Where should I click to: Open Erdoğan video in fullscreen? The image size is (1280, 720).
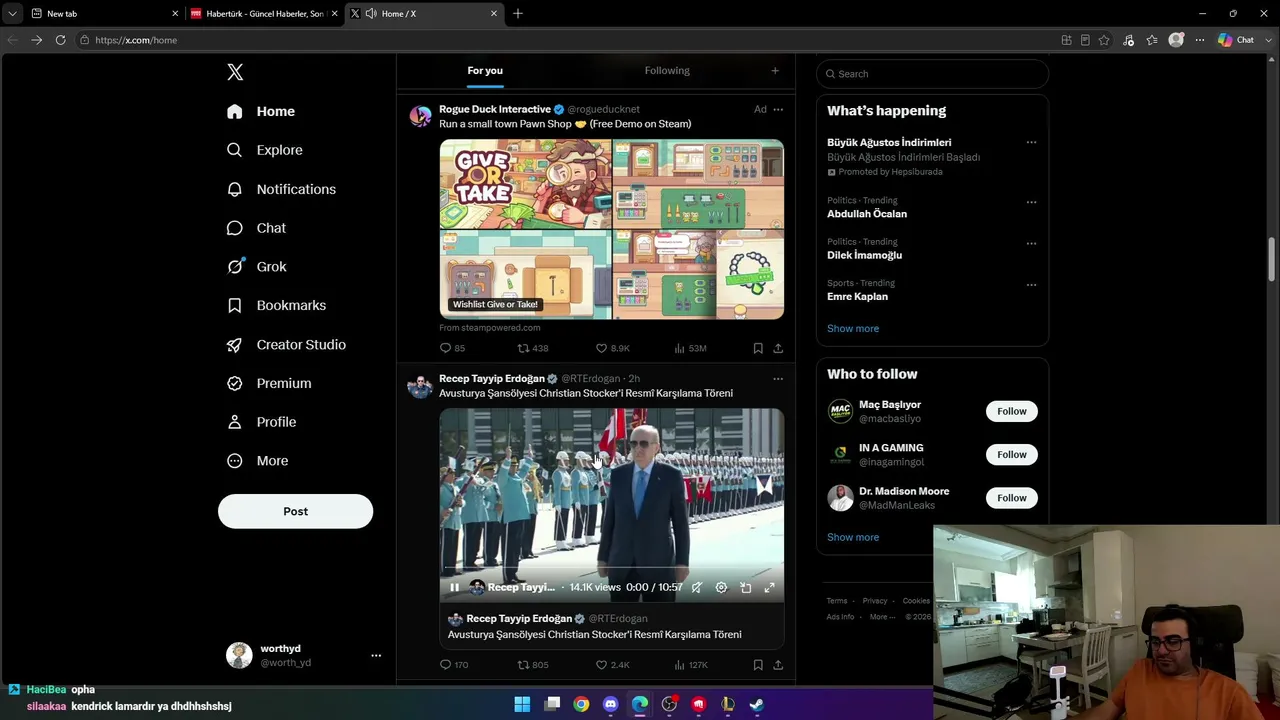pyautogui.click(x=769, y=588)
